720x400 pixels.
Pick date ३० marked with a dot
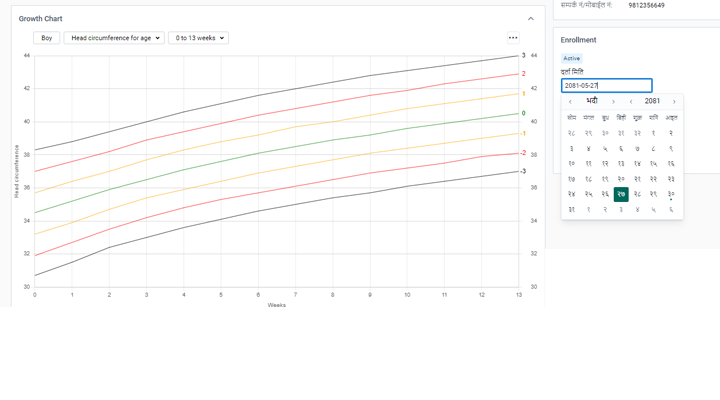[x=671, y=194]
